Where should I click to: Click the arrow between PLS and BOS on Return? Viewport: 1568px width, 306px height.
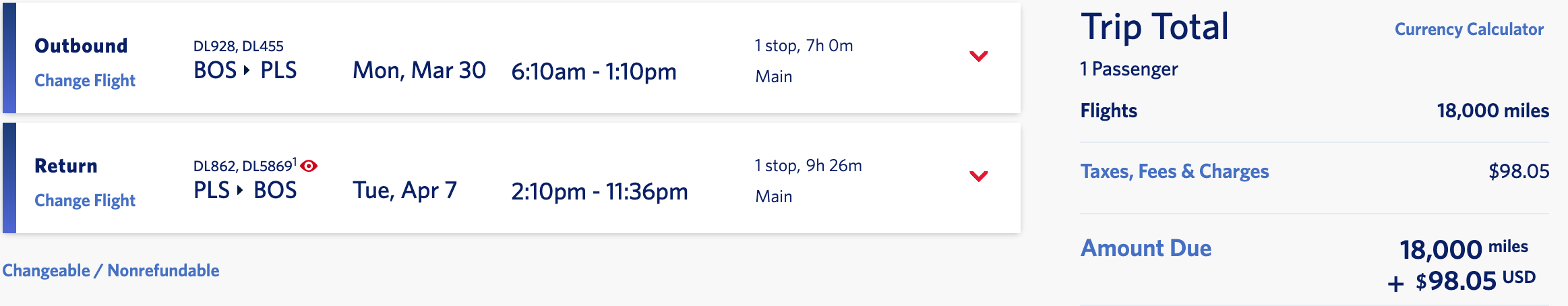tap(240, 190)
